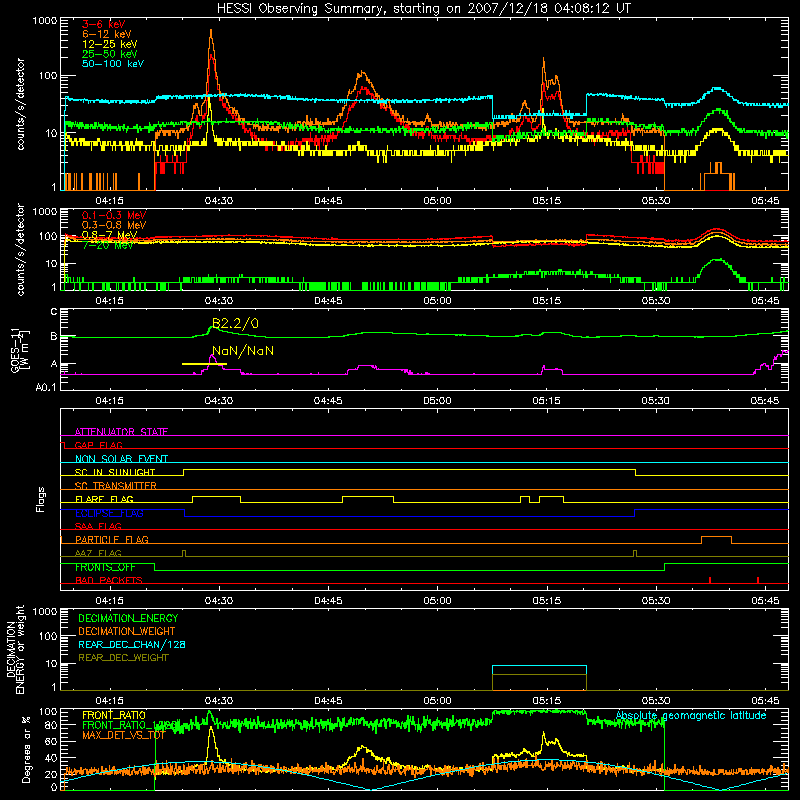Click the 05:15 tick label under the GOES panel

pos(546,401)
